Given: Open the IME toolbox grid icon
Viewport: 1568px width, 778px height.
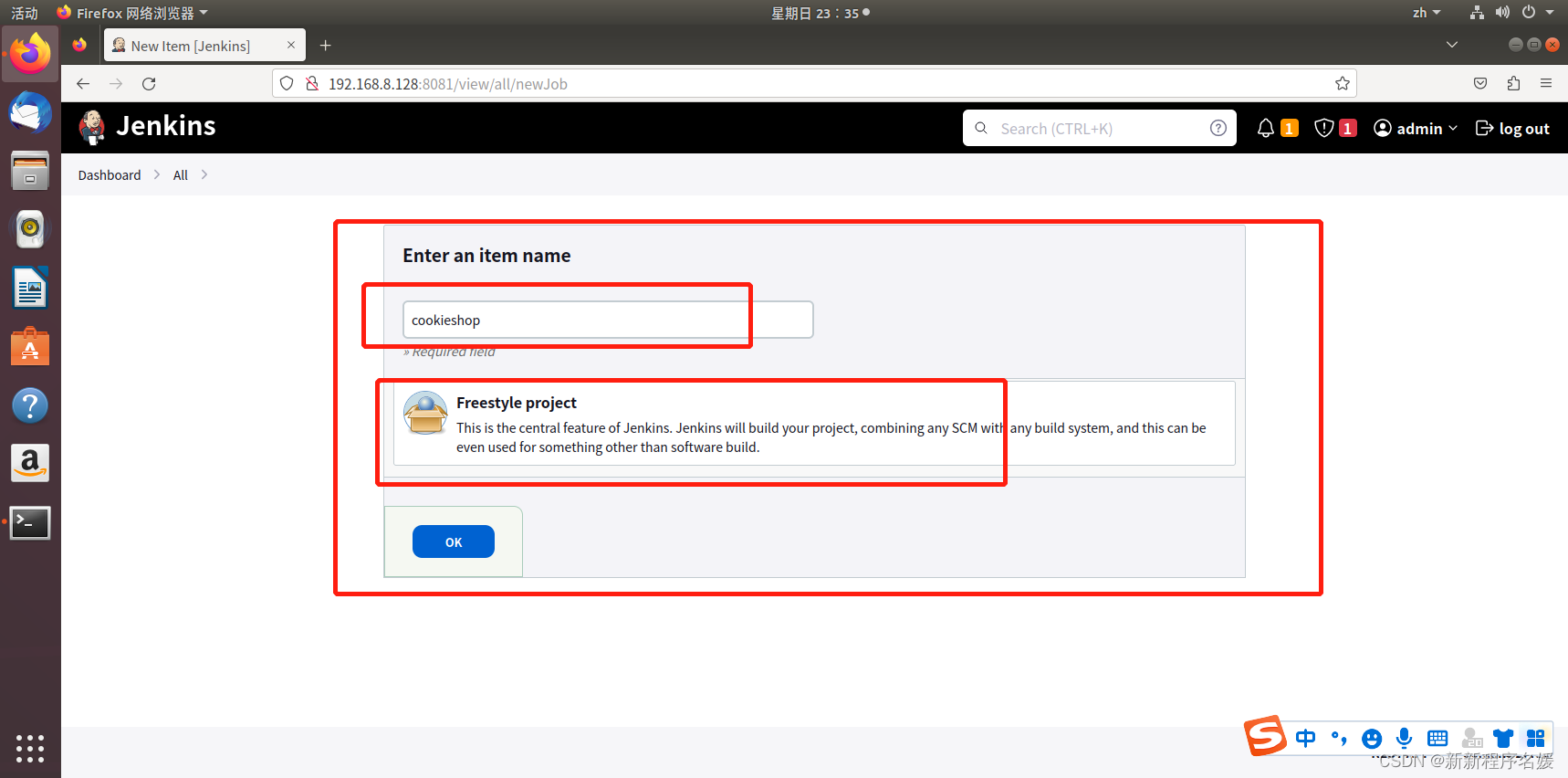Looking at the screenshot, I should (1536, 738).
